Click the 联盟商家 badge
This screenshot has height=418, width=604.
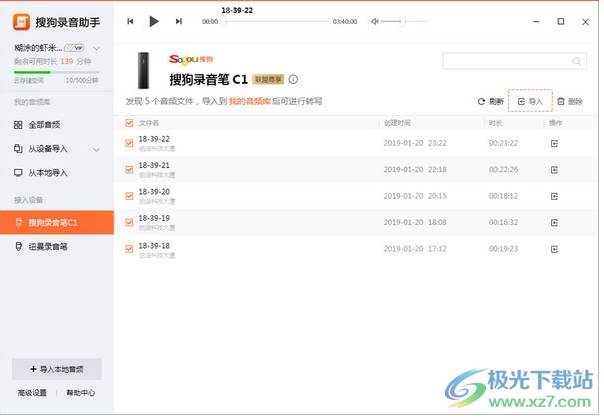coord(268,80)
